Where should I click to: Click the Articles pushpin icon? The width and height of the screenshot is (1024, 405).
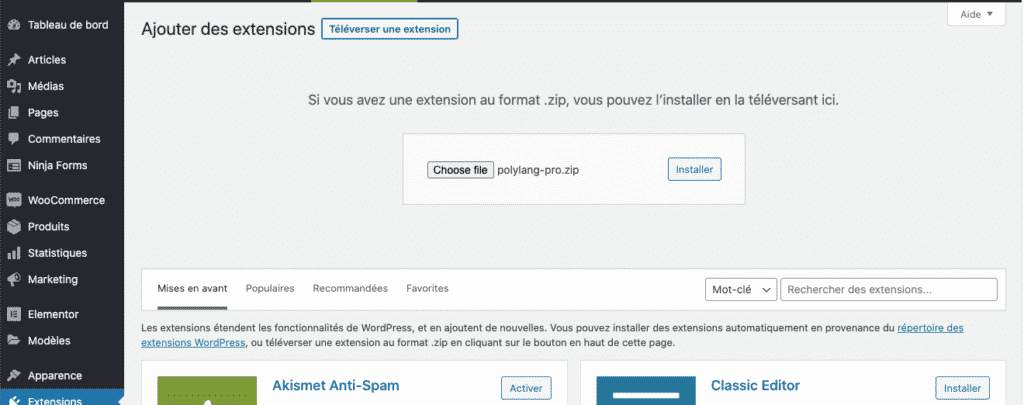(14, 60)
